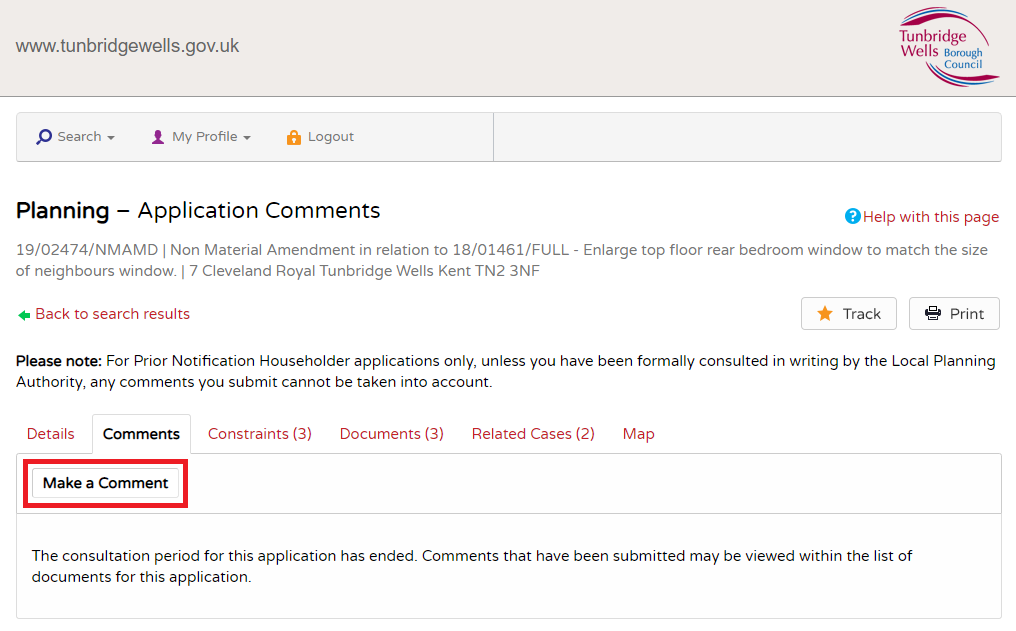
Task: Switch to the Details tab
Action: click(x=51, y=433)
